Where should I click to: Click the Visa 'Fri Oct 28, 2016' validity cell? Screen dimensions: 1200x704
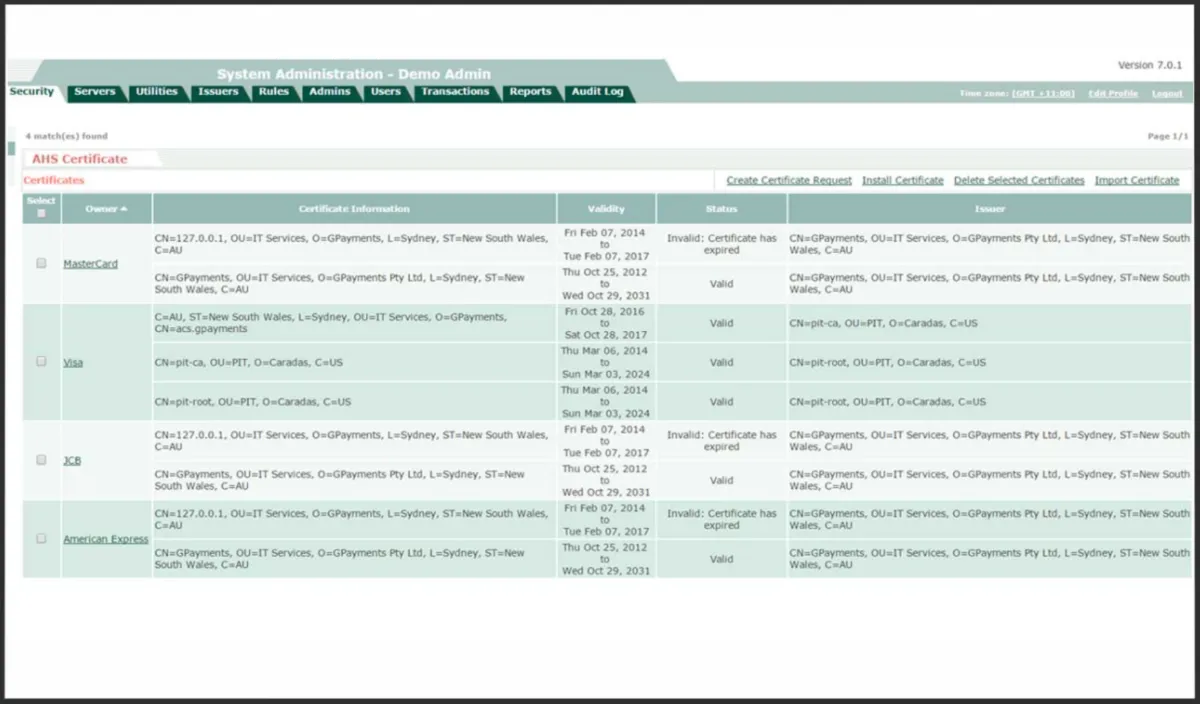click(x=606, y=323)
